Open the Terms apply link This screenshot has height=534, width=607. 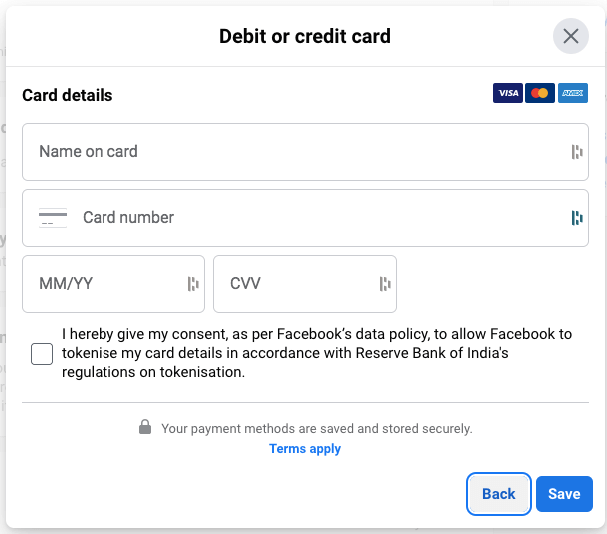tap(305, 449)
